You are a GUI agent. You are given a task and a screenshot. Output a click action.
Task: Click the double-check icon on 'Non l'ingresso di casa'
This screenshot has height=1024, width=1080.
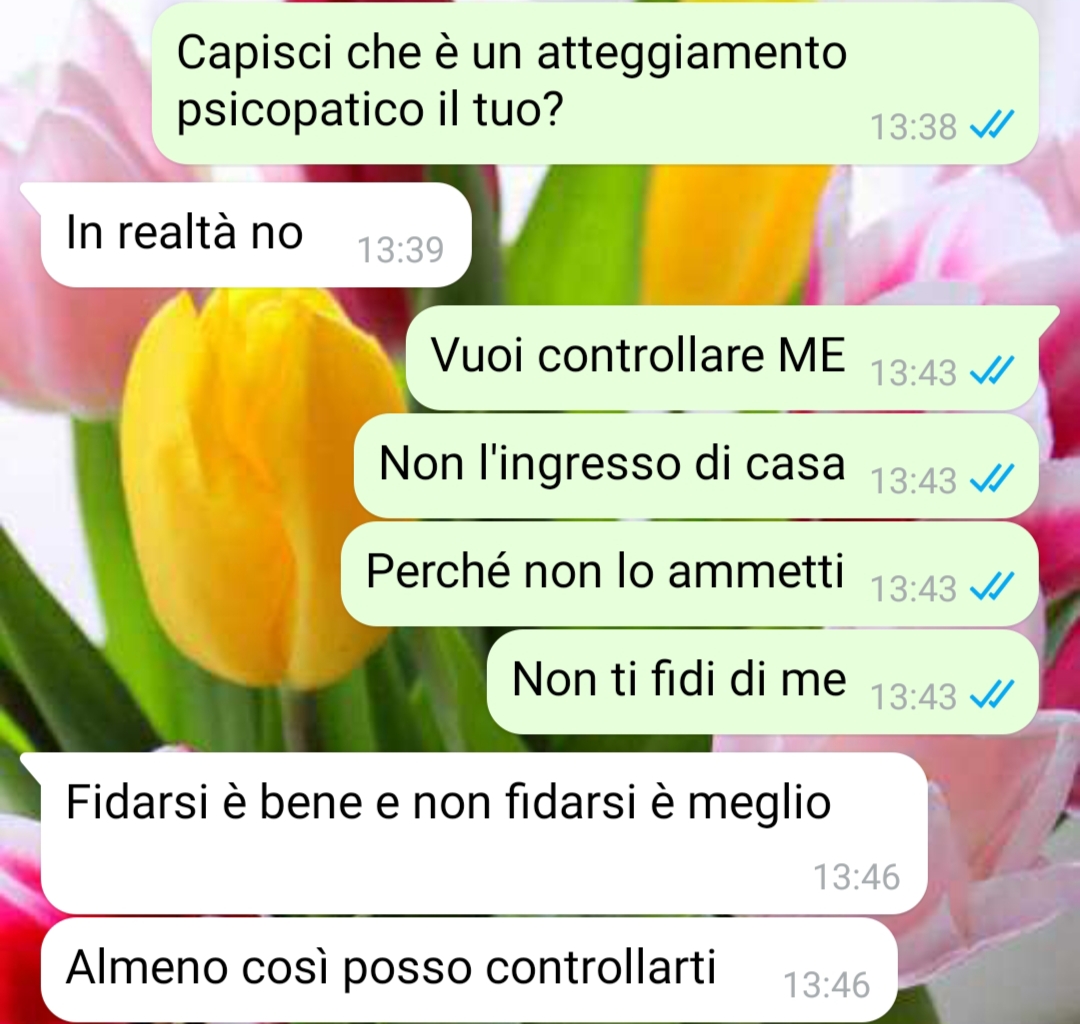pos(991,479)
